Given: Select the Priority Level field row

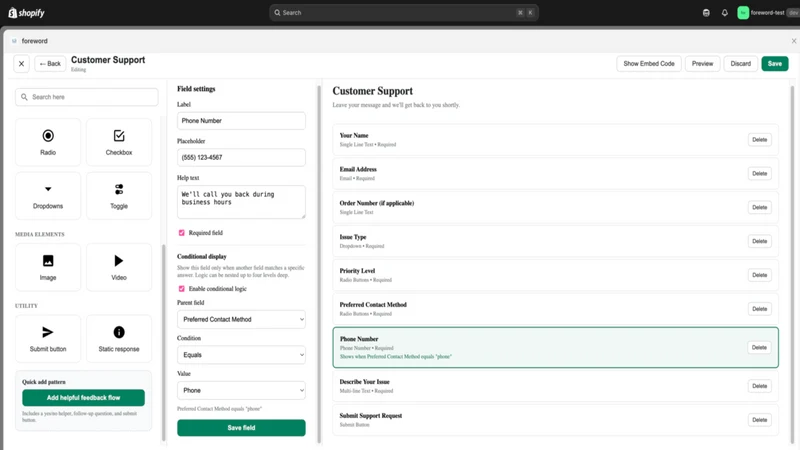Looking at the screenshot, I should [x=556, y=275].
